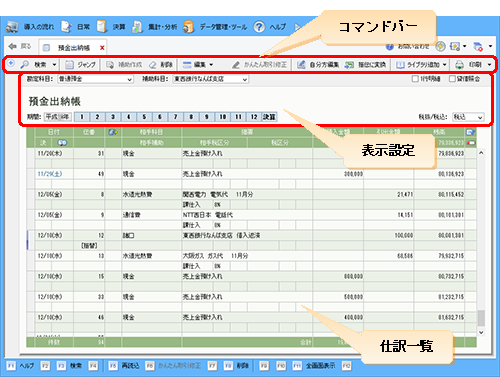Click the F11 全画面表示 function key
Image resolution: width=500 pixels, height=377 pixels.
click(x=314, y=366)
